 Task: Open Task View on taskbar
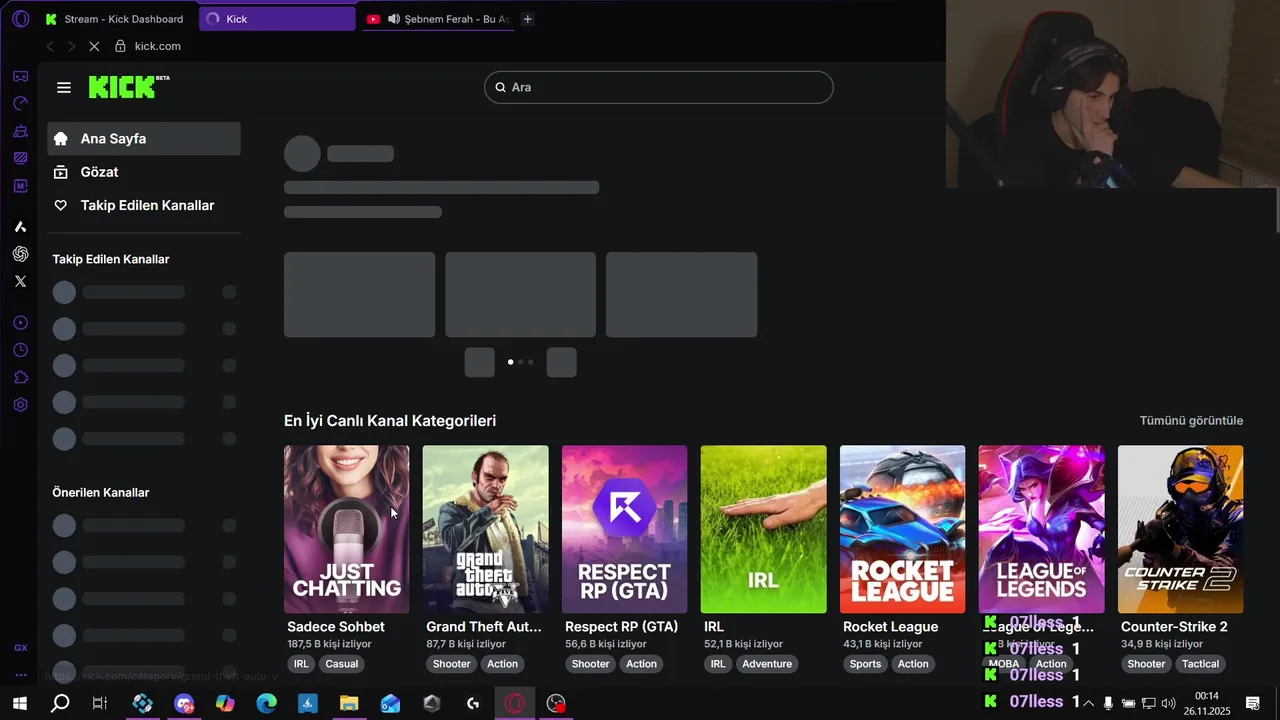[100, 703]
